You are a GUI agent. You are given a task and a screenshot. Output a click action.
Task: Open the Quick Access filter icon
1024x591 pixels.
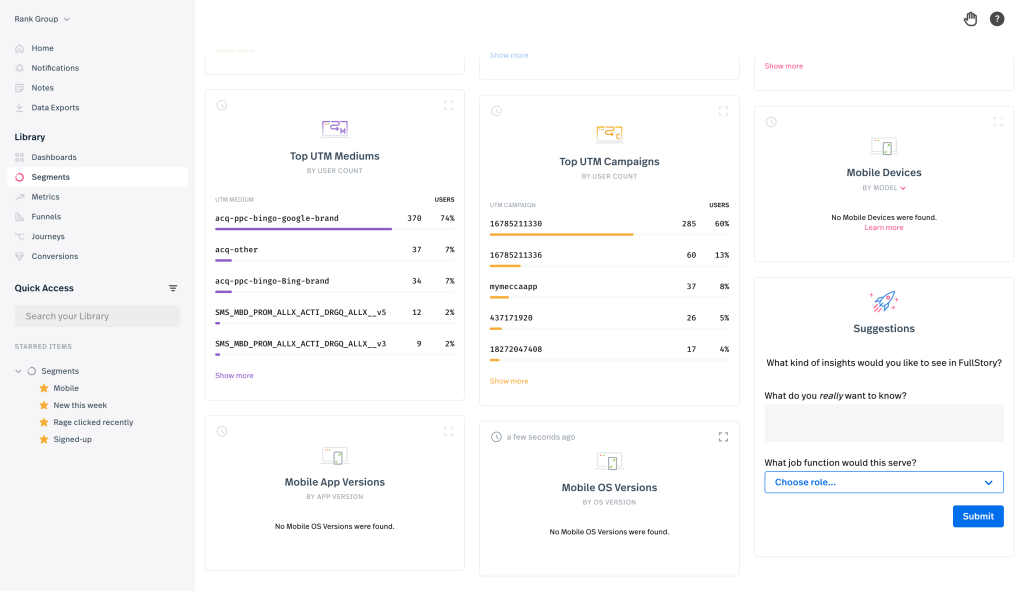coord(173,288)
